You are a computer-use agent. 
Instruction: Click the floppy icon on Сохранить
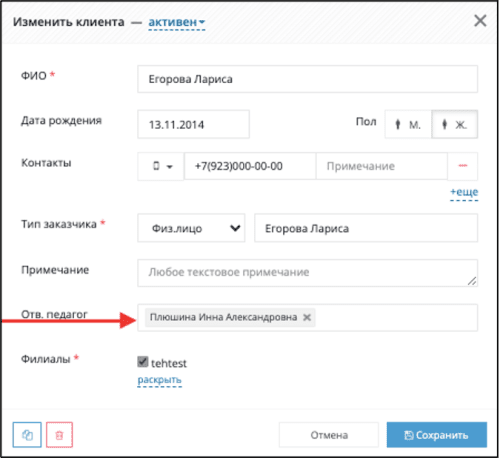click(x=409, y=435)
